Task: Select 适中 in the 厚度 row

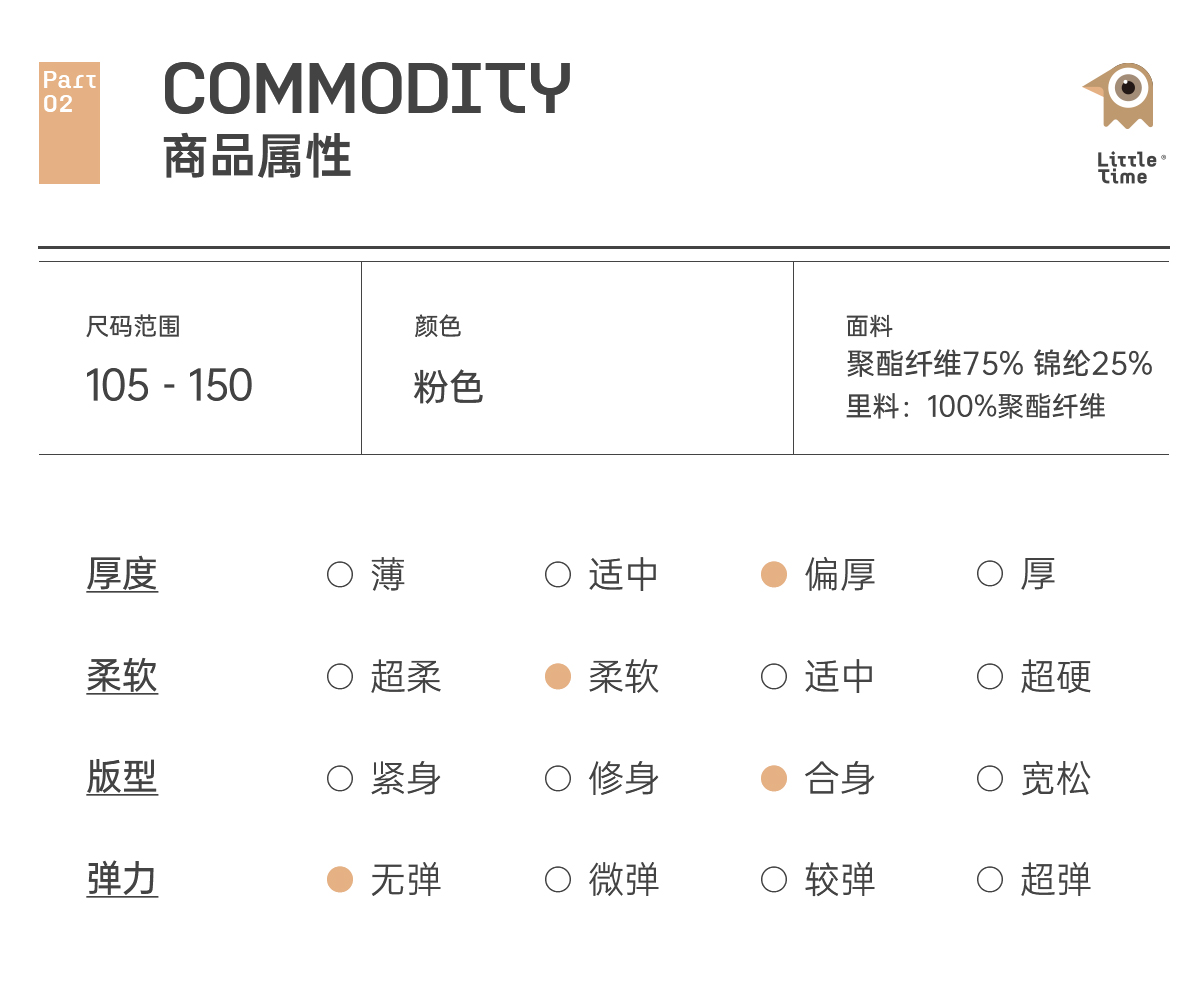Action: coord(558,575)
